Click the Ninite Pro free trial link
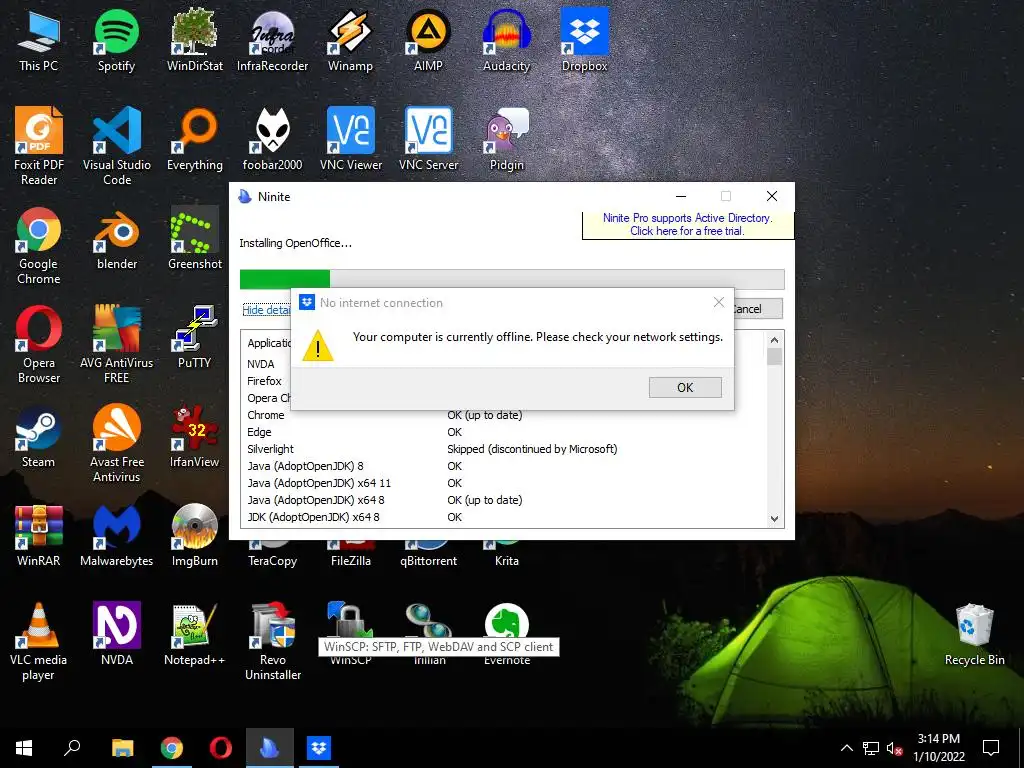The height and width of the screenshot is (768, 1024). pyautogui.click(x=687, y=224)
